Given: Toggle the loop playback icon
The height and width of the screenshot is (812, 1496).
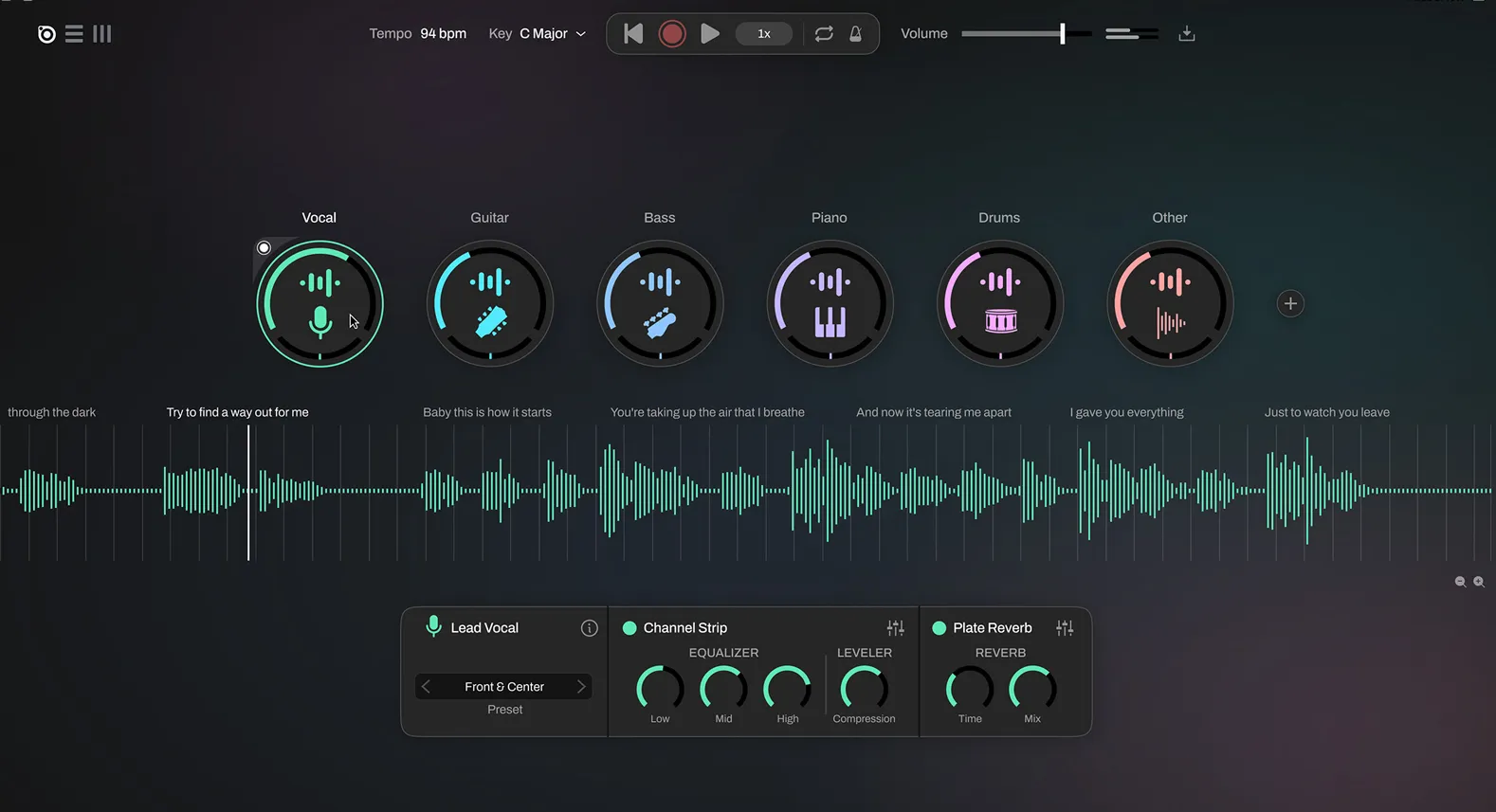Looking at the screenshot, I should pyautogui.click(x=824, y=34).
